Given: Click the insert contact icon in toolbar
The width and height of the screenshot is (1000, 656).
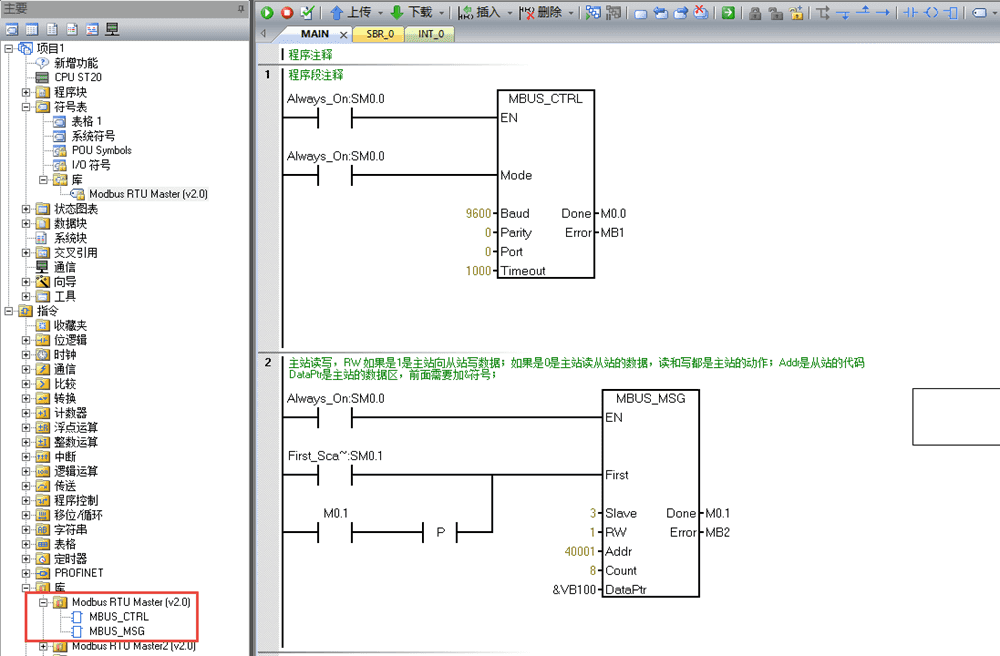Looking at the screenshot, I should [x=910, y=13].
